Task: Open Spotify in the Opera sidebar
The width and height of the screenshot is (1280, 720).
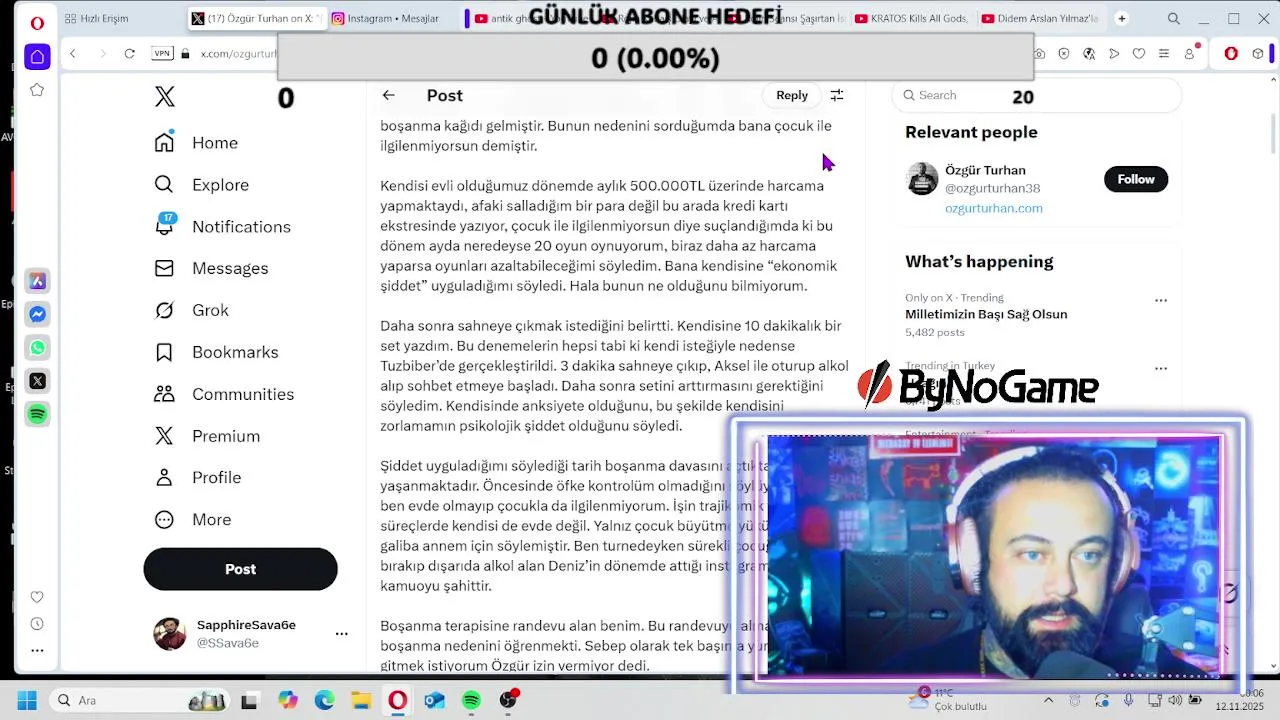Action: 37,414
